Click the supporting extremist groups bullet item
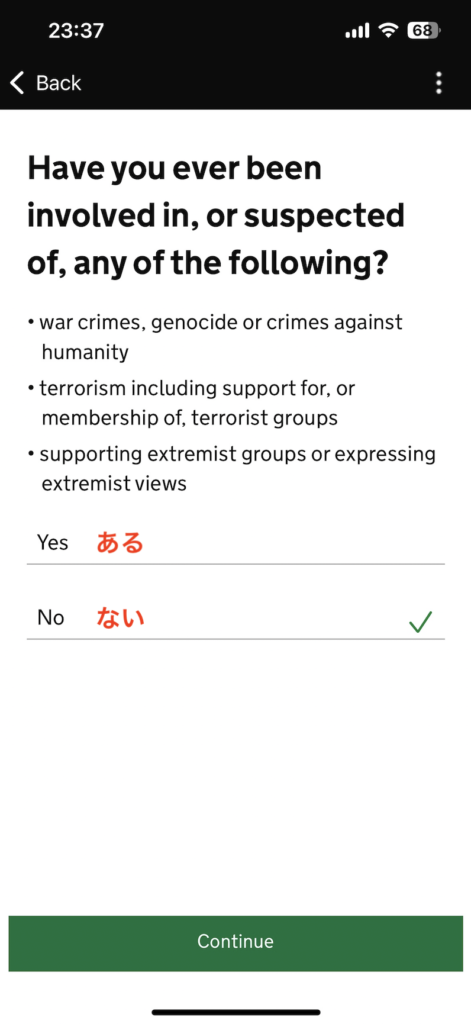 (231, 469)
